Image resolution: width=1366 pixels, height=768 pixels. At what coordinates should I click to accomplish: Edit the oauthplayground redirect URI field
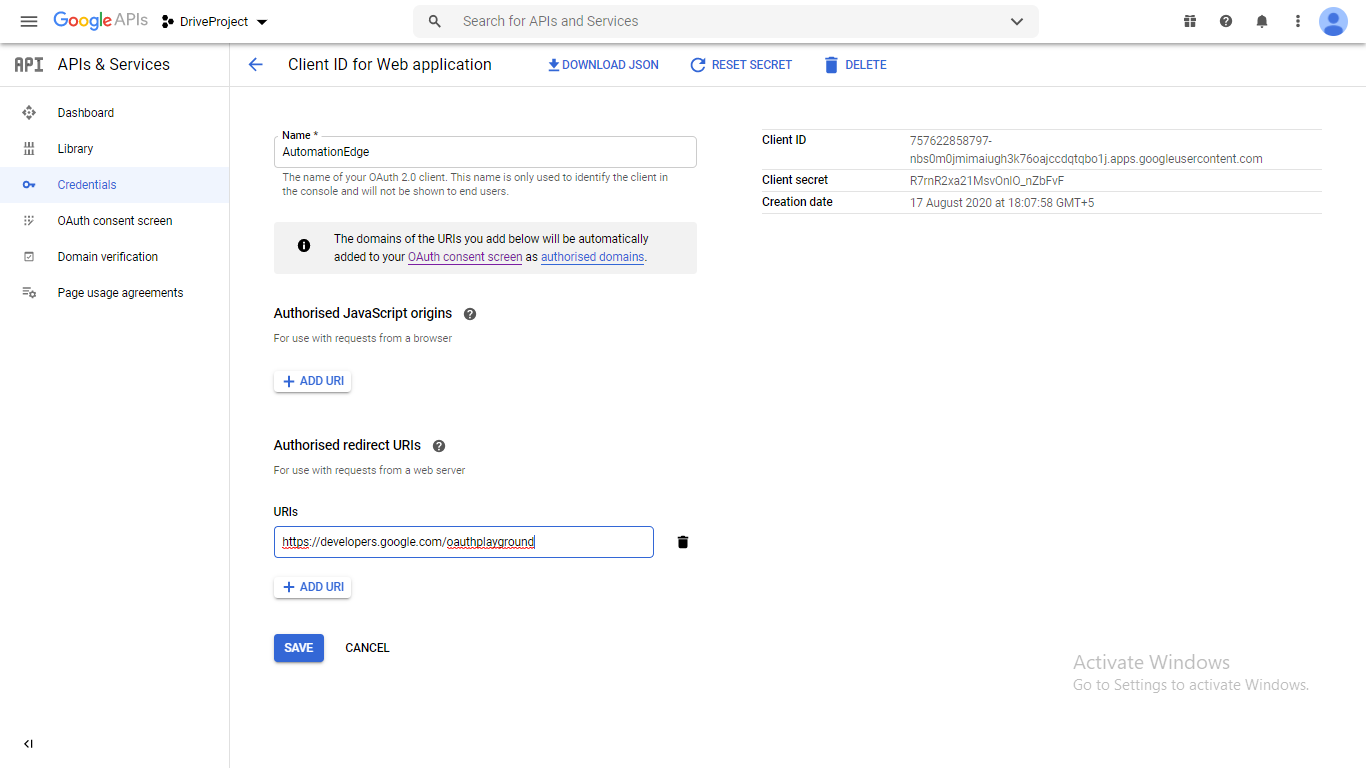pyautogui.click(x=464, y=542)
